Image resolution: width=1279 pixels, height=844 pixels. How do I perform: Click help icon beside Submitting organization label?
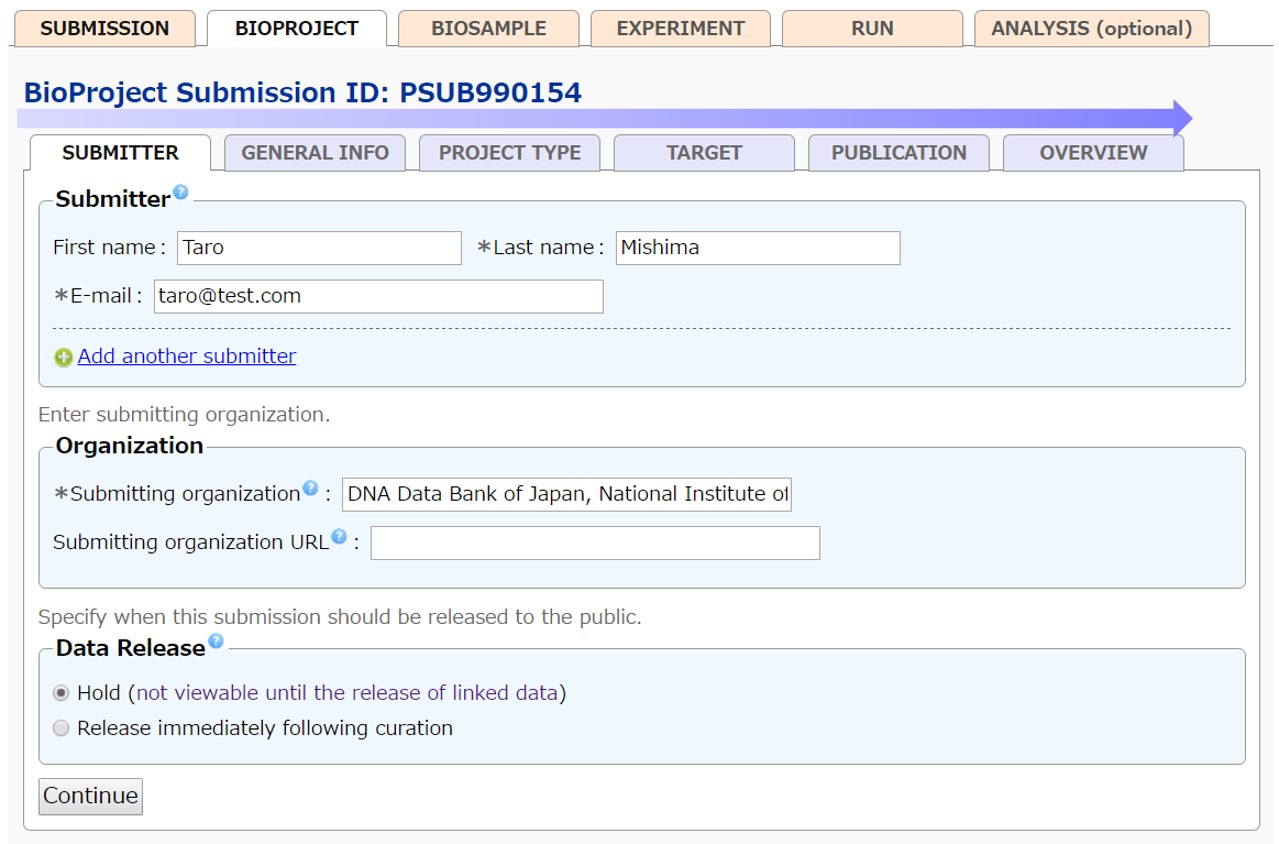310,489
